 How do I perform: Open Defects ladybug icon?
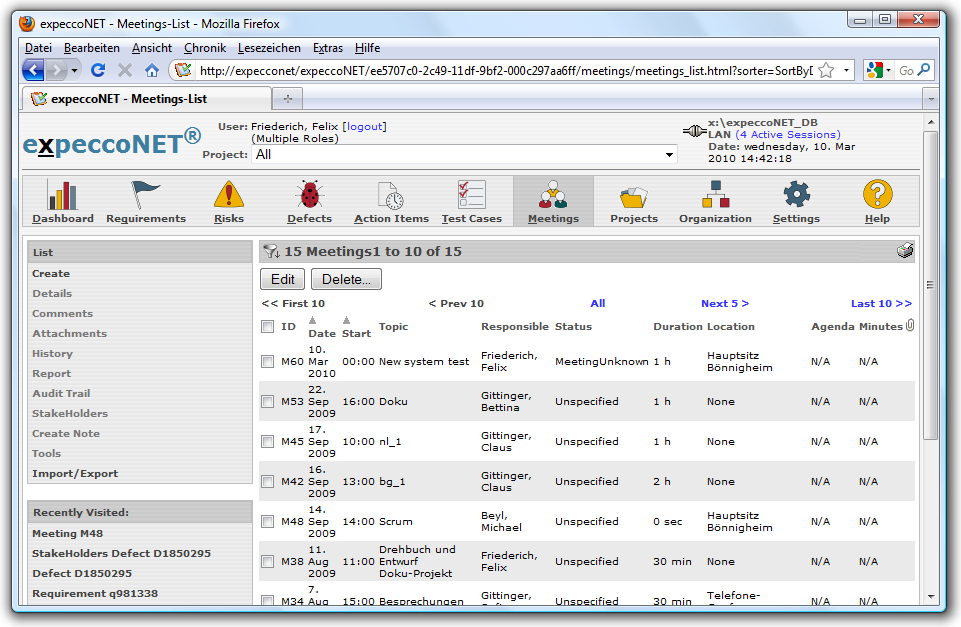pos(309,195)
